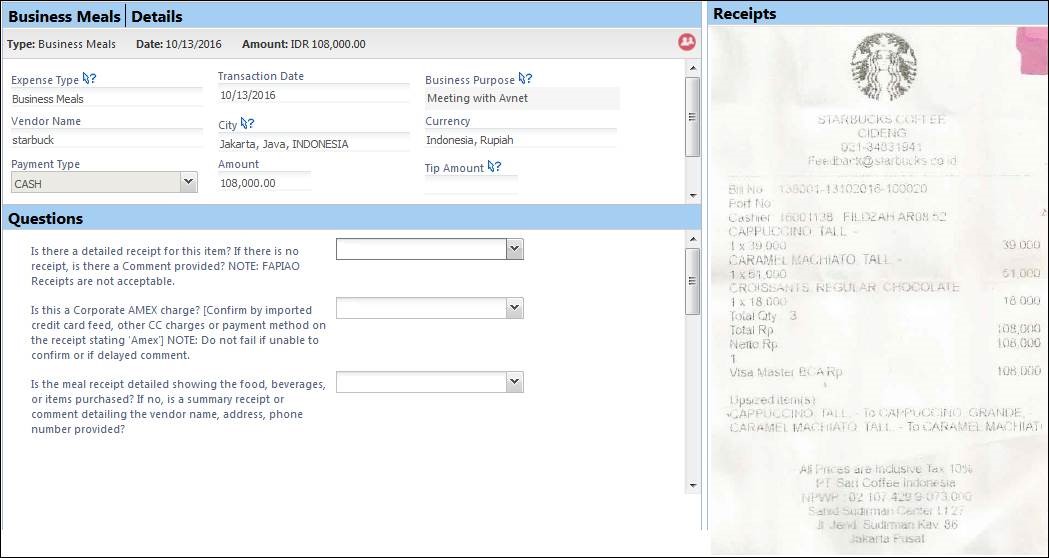1049x558 pixels.
Task: Expand the detailed receipt question dropdown
Action: pos(514,249)
